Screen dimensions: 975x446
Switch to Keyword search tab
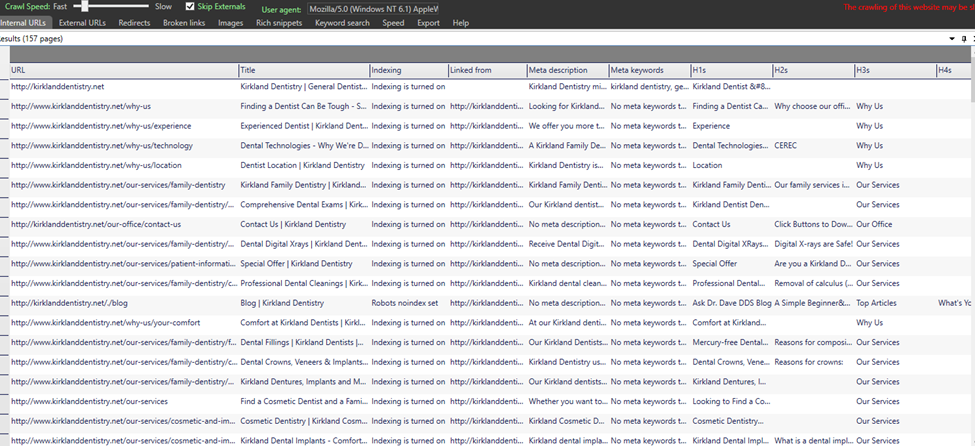click(x=342, y=23)
